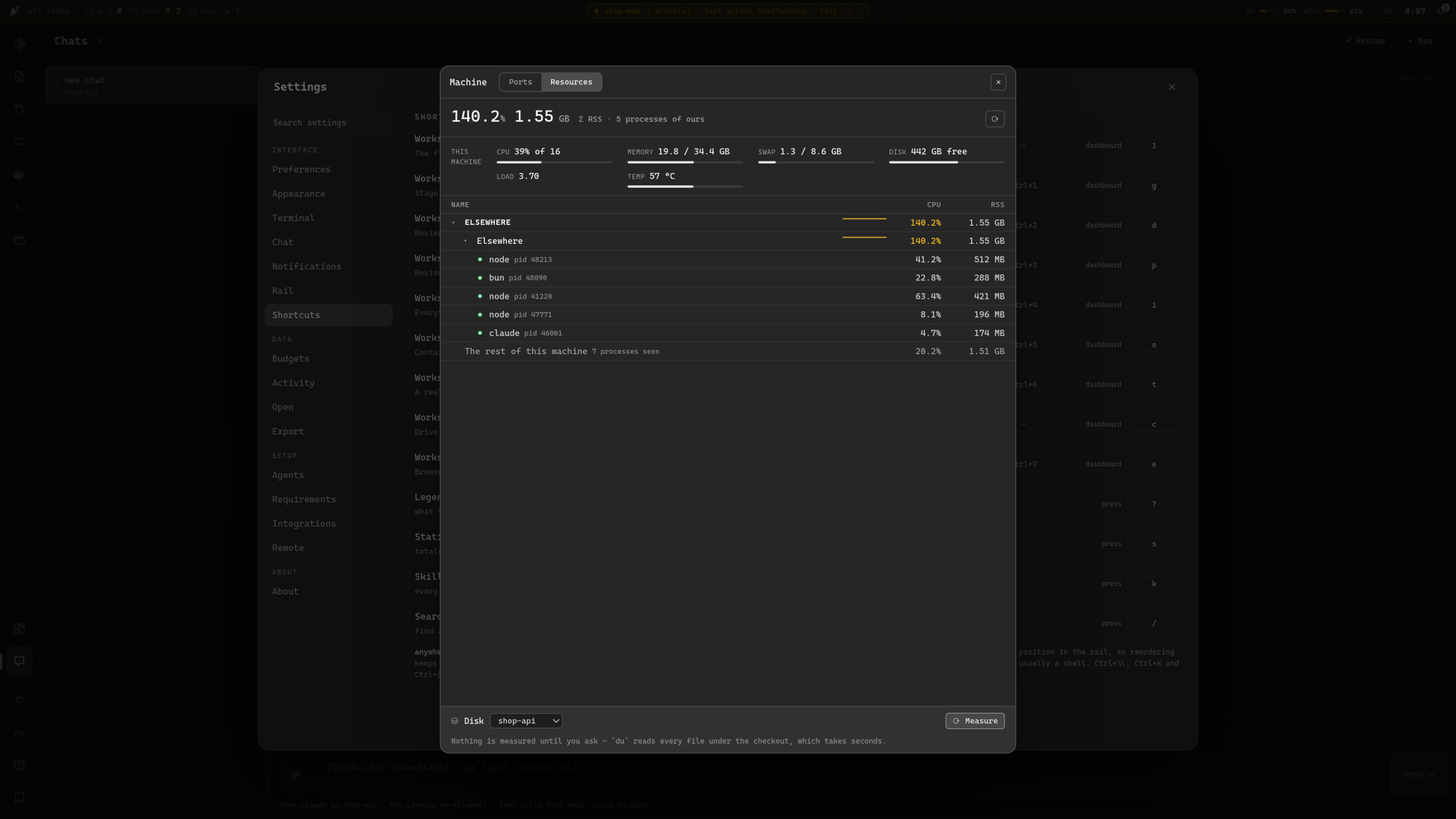This screenshot has height=819, width=1456.
Task: Open Integrations in Settings sidebar
Action: (x=328, y=524)
